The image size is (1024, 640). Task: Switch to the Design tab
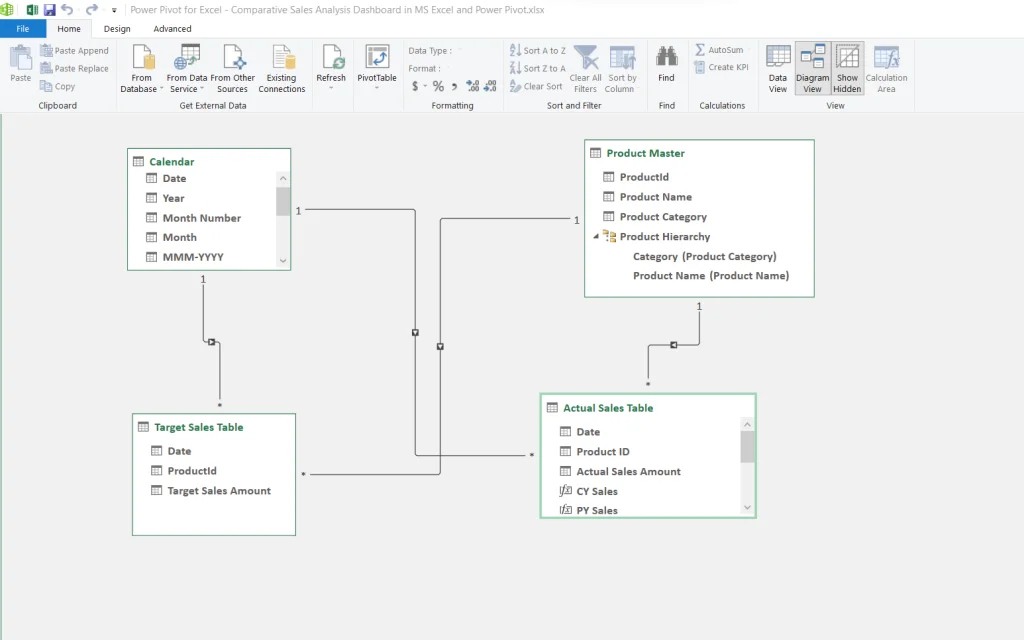pyautogui.click(x=117, y=29)
